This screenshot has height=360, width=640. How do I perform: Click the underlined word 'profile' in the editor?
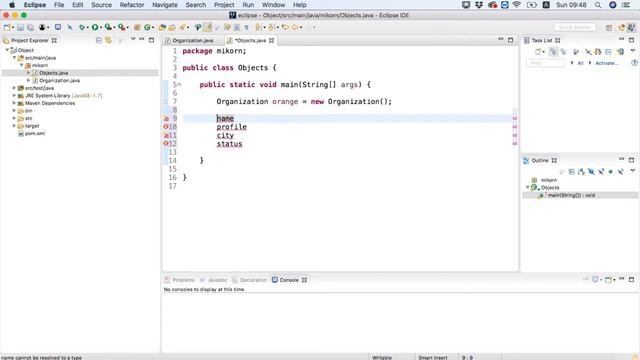pyautogui.click(x=231, y=127)
